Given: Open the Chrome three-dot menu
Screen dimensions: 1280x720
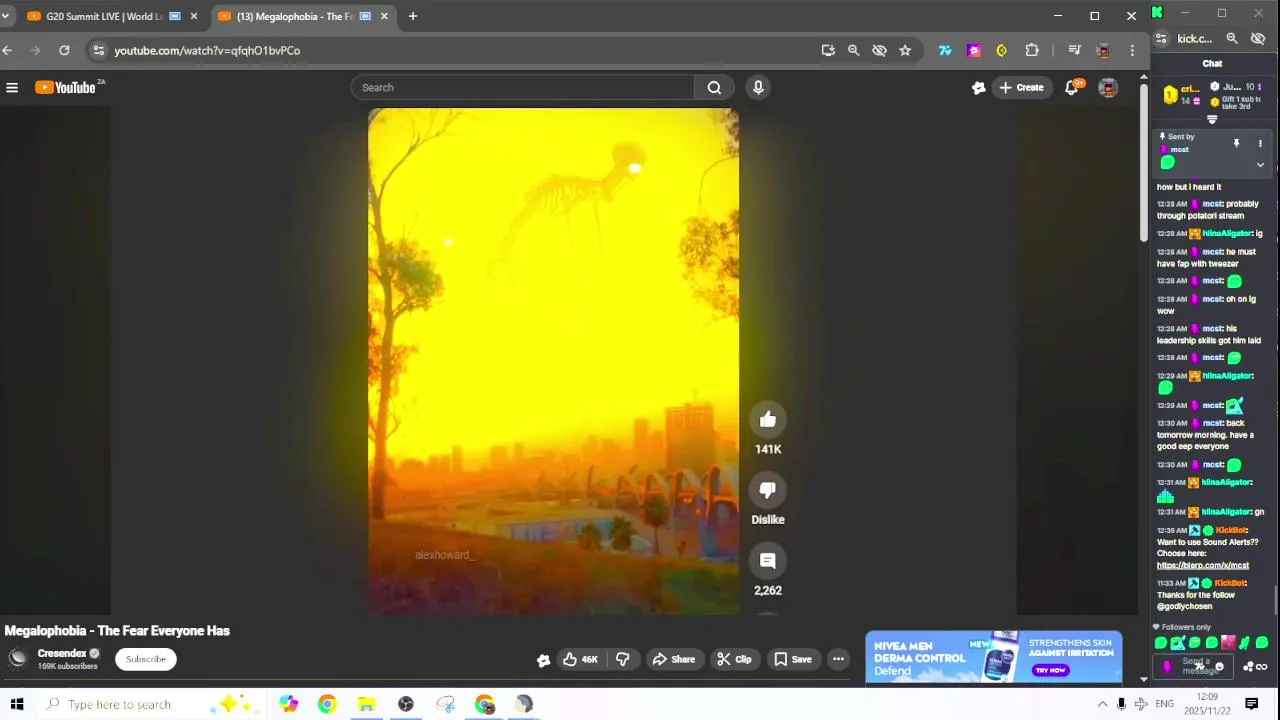Looking at the screenshot, I should (x=1132, y=50).
